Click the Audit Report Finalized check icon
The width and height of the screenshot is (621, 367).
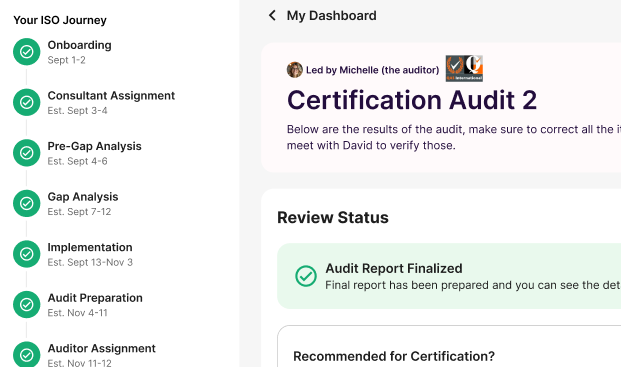[x=306, y=276]
